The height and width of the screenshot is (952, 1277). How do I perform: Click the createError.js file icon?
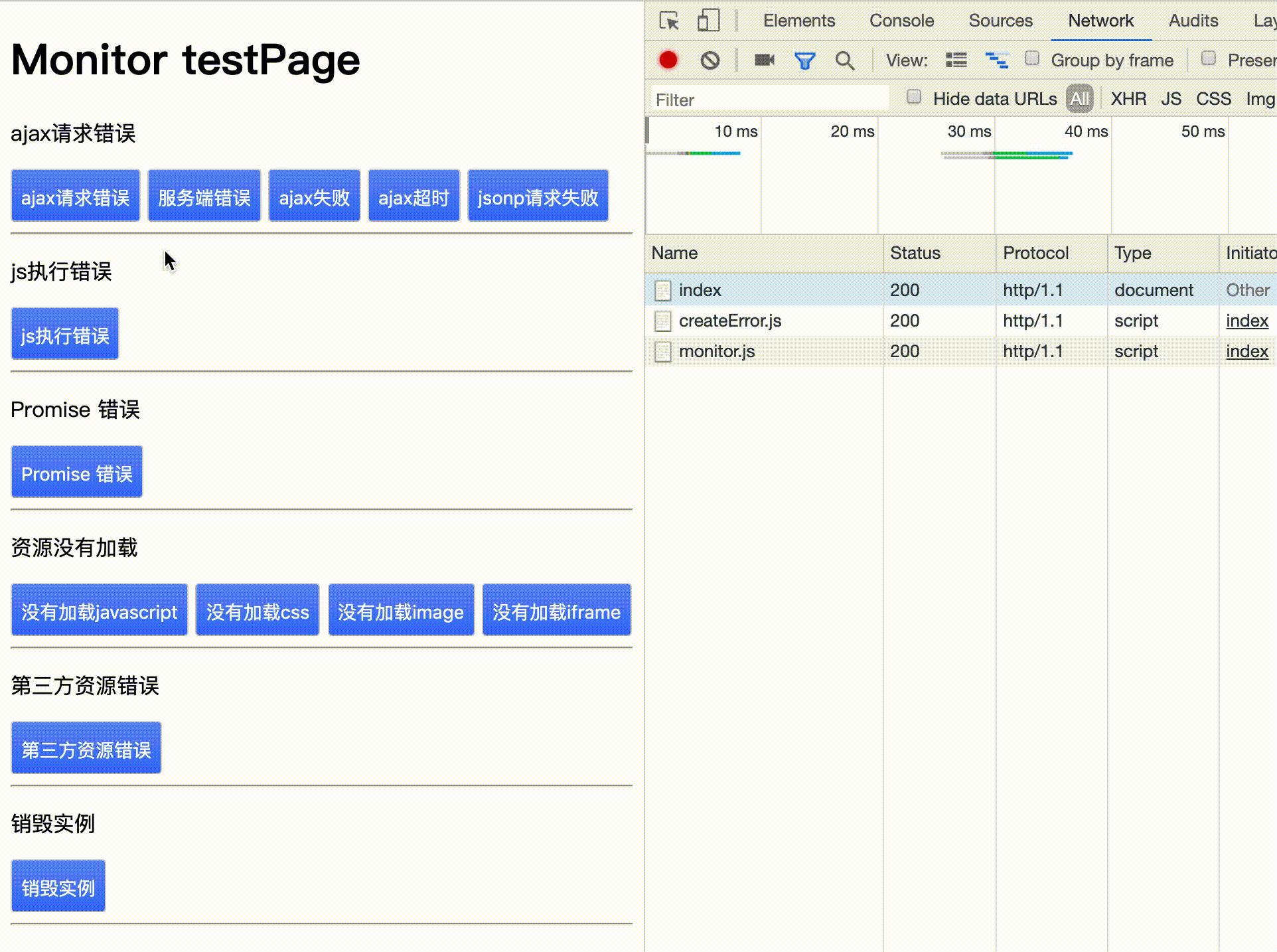coord(662,321)
